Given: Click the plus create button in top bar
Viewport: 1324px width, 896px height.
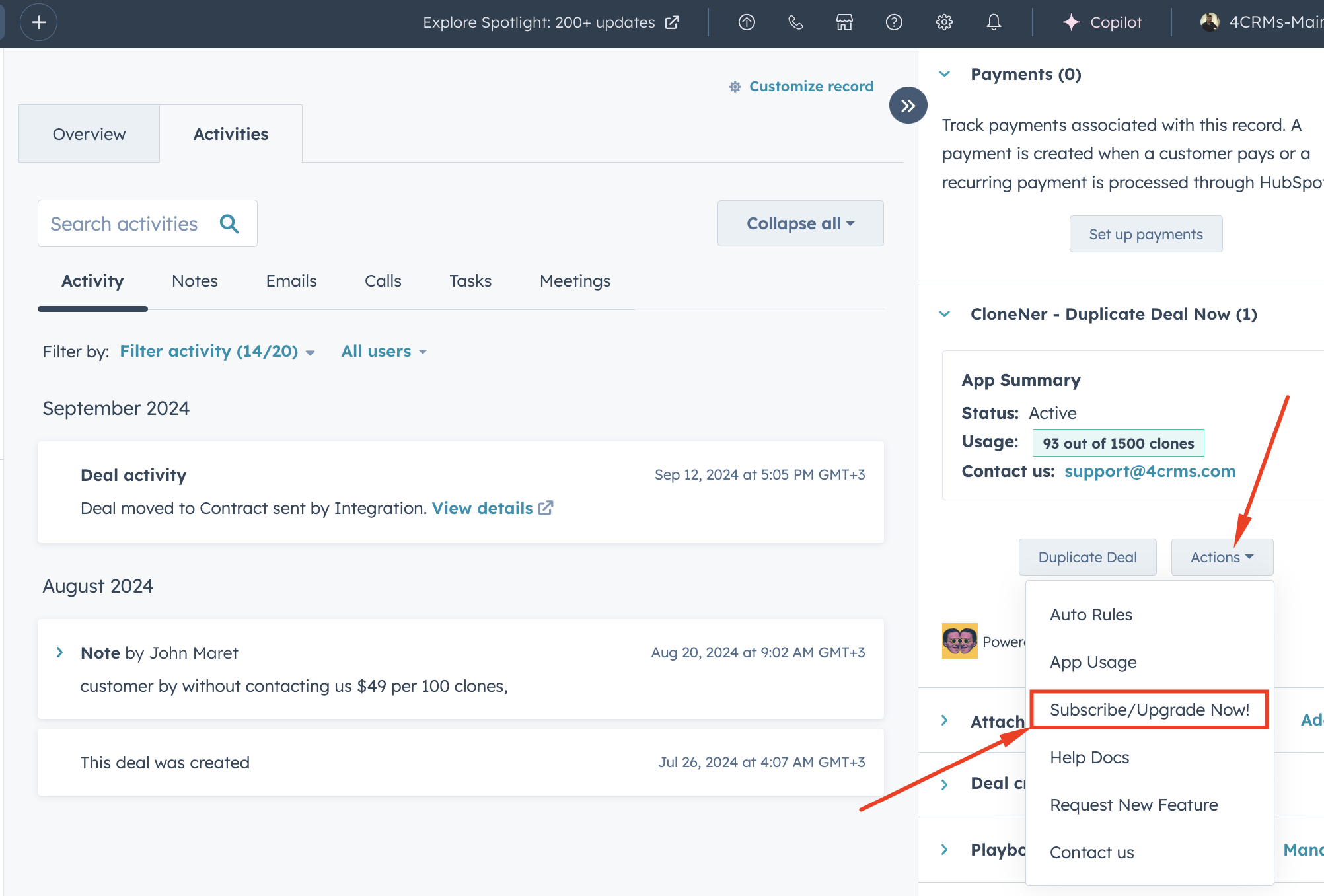Looking at the screenshot, I should coord(39,22).
